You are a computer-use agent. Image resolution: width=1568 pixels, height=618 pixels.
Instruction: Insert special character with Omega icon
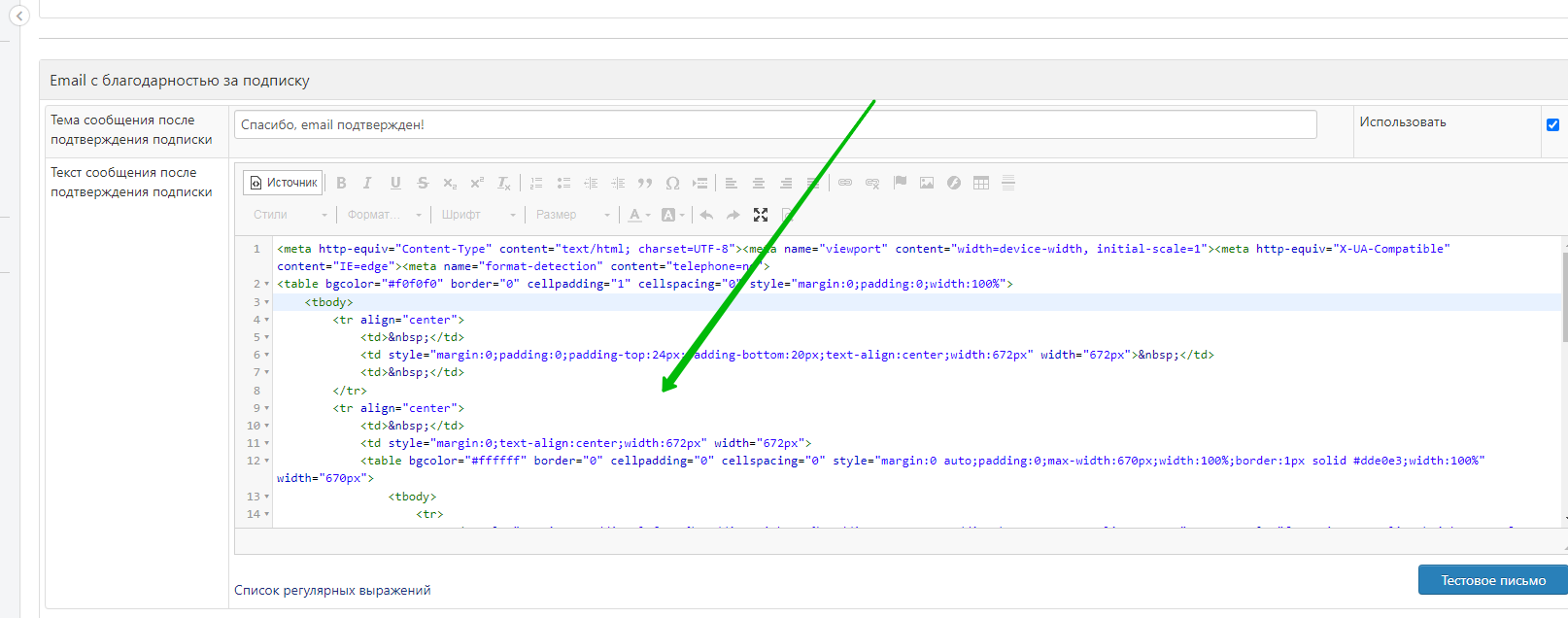pos(672,183)
